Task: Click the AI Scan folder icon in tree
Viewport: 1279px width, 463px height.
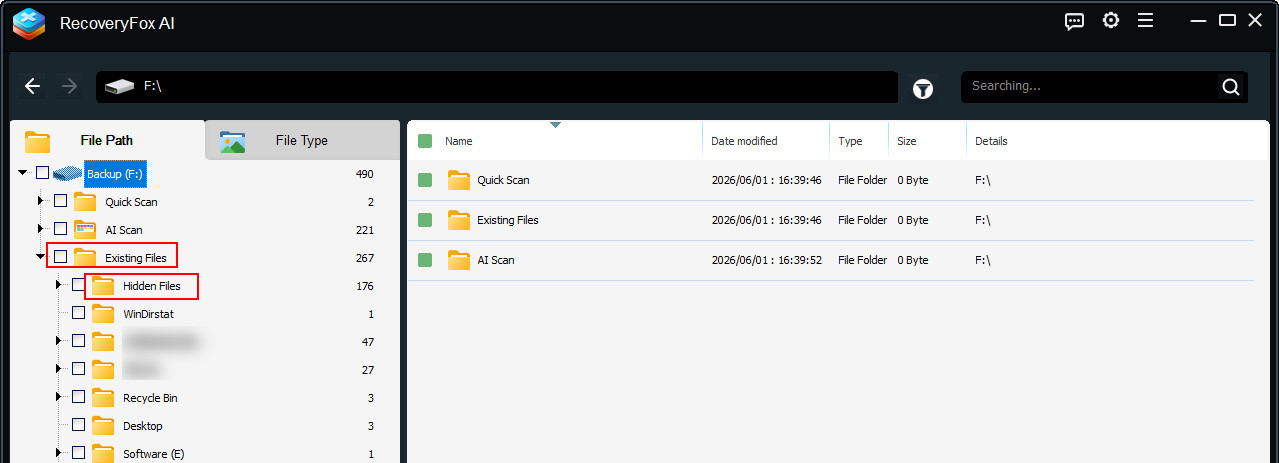Action: (x=85, y=229)
